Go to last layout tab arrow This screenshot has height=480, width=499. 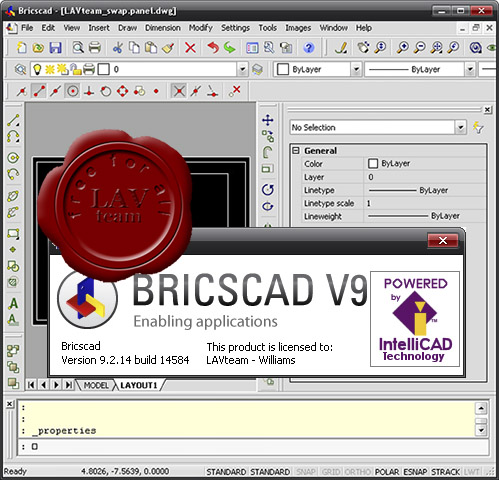tap(69, 385)
